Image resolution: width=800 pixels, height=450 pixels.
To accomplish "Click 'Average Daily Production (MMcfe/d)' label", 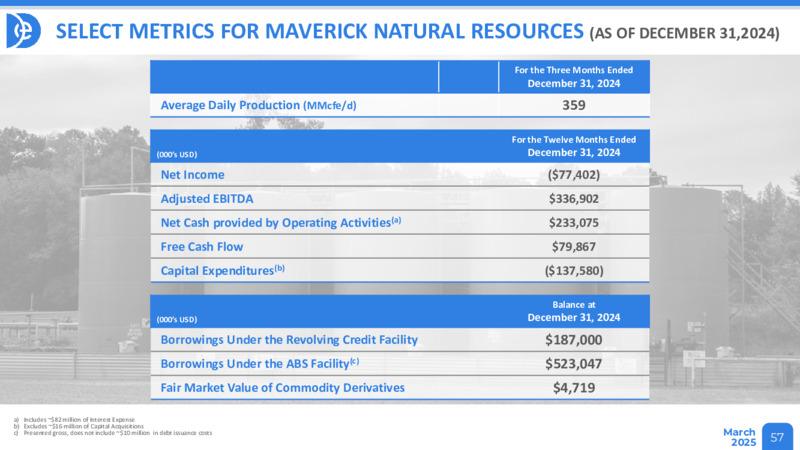I will tap(258, 105).
